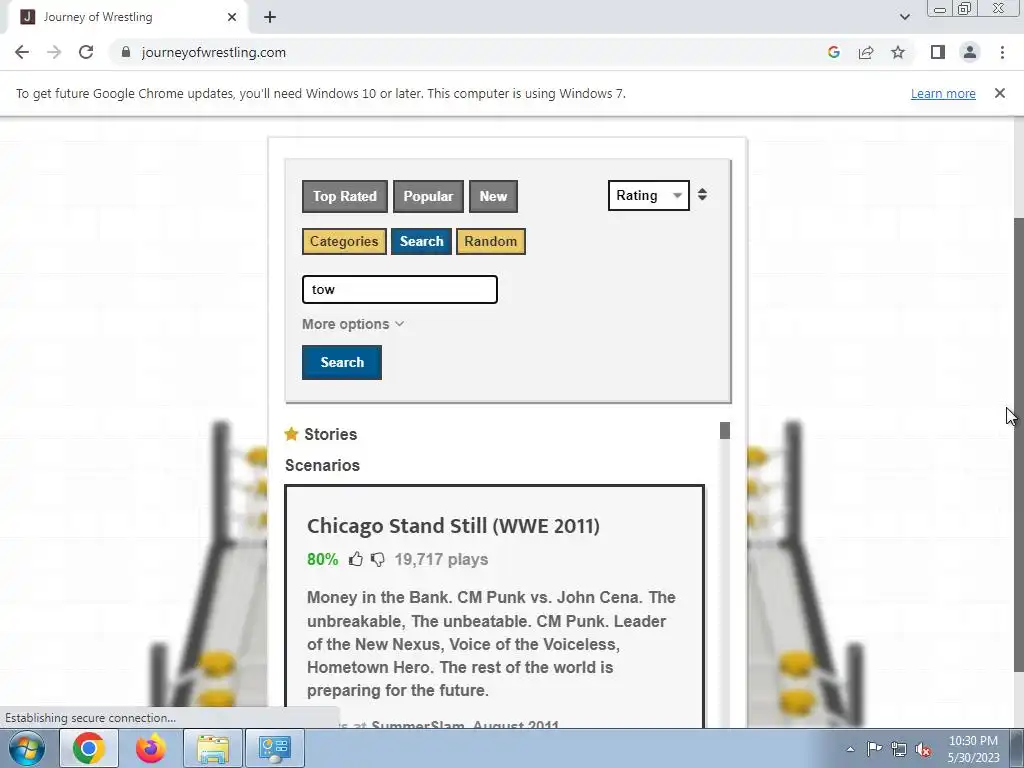Click the Stories heading
The width and height of the screenshot is (1024, 768).
330,434
